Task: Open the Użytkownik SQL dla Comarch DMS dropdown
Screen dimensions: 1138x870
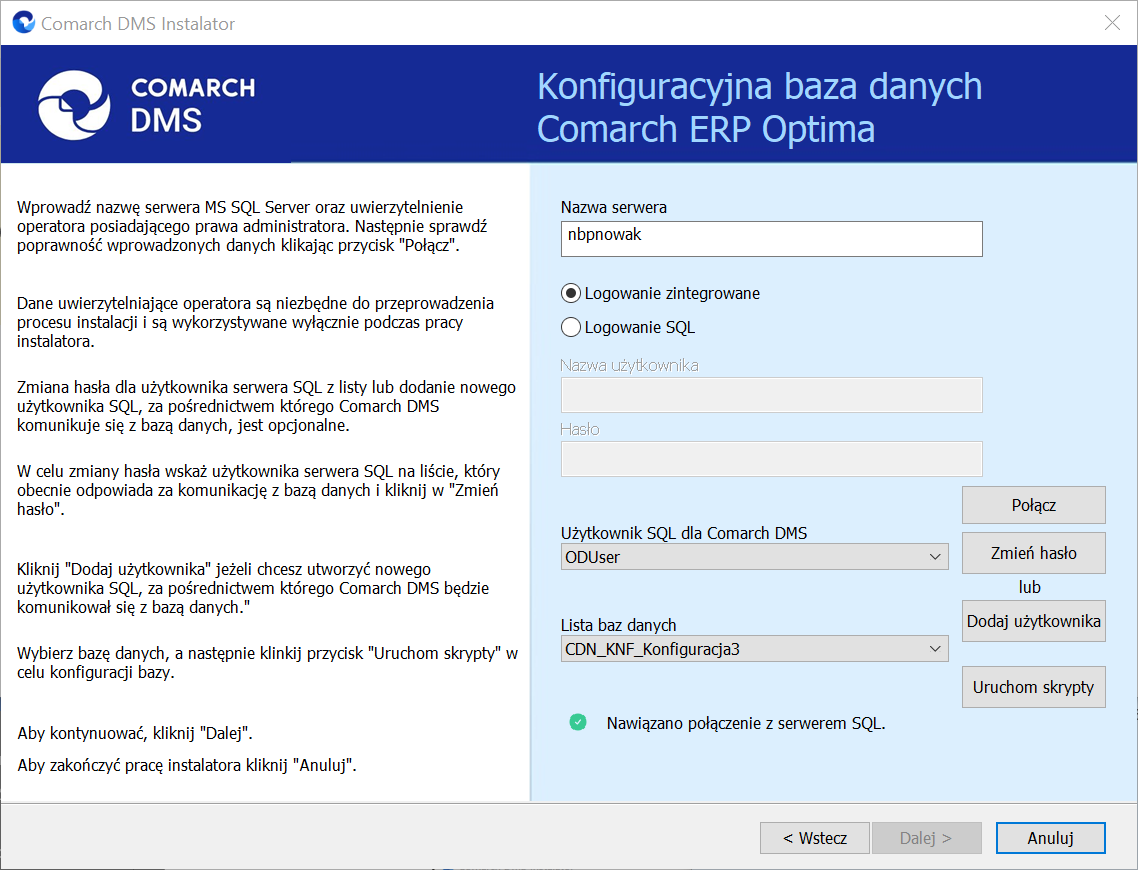Action: pos(754,557)
